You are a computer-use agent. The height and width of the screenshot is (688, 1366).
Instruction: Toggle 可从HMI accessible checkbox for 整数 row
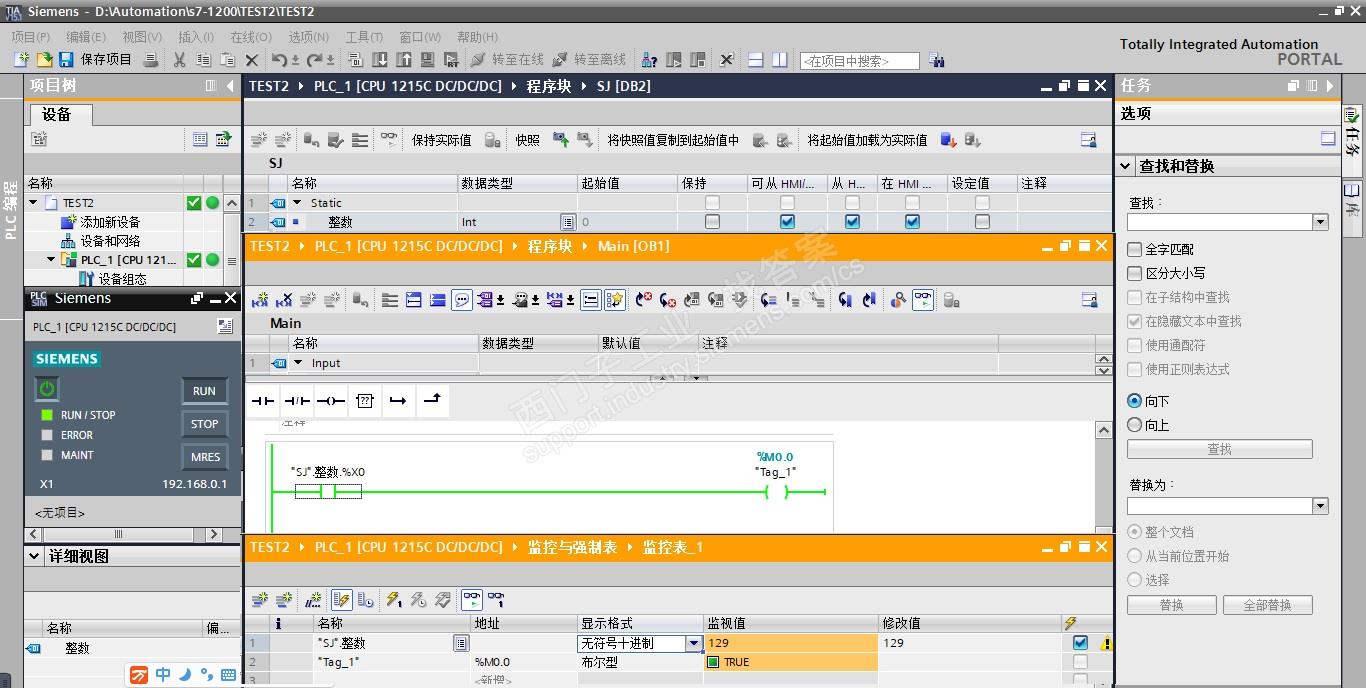[x=787, y=222]
